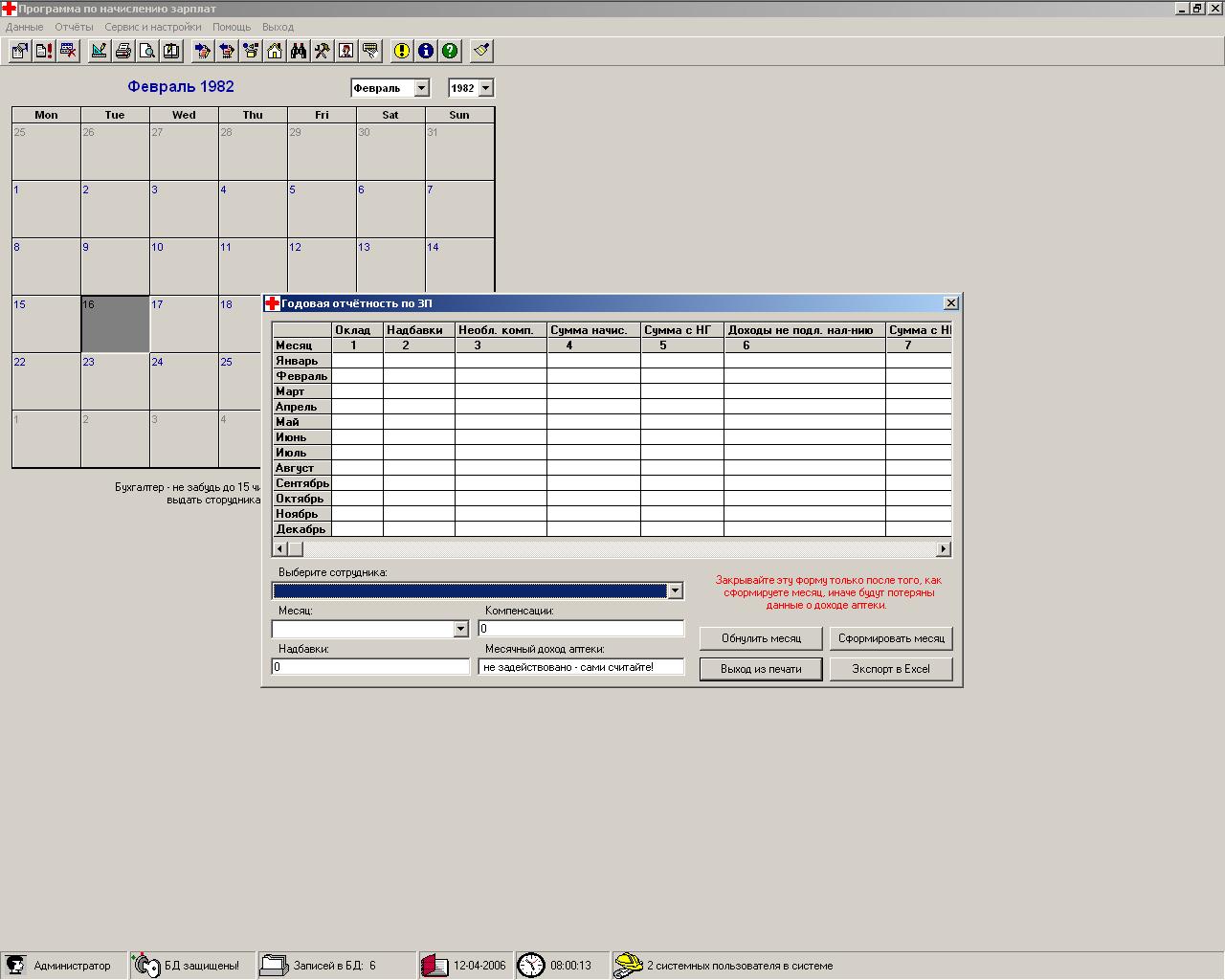This screenshot has width=1225, height=980.
Task: Click the blue info icon
Action: pyautogui.click(x=426, y=51)
